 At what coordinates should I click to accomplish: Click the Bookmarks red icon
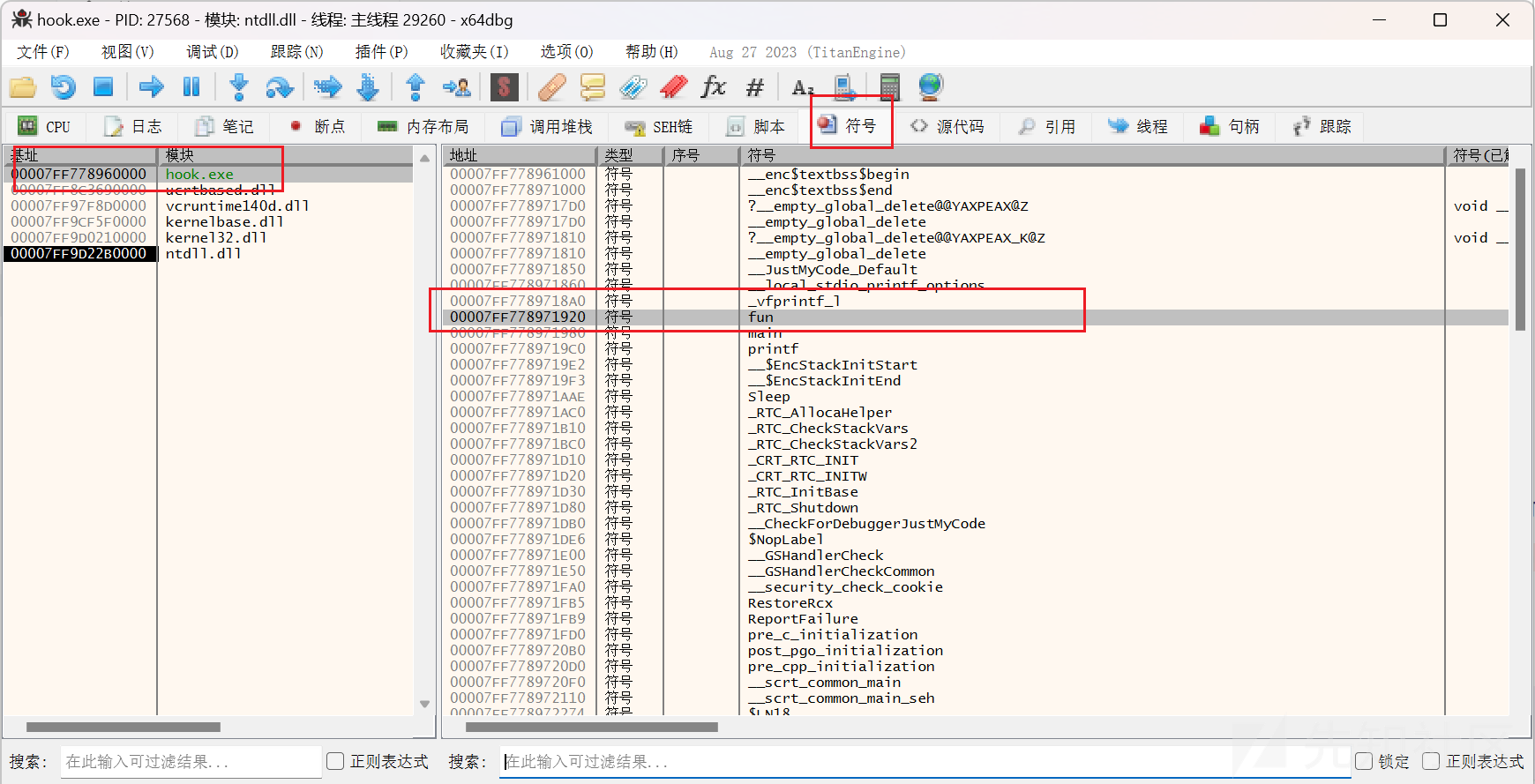click(673, 86)
